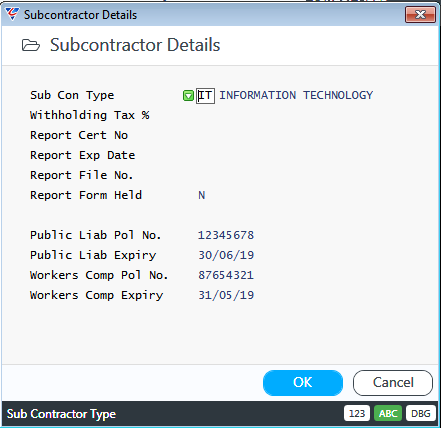Screen dimensions: 441x428
Task: Click the app logo icon in title bar
Action: pos(12,14)
